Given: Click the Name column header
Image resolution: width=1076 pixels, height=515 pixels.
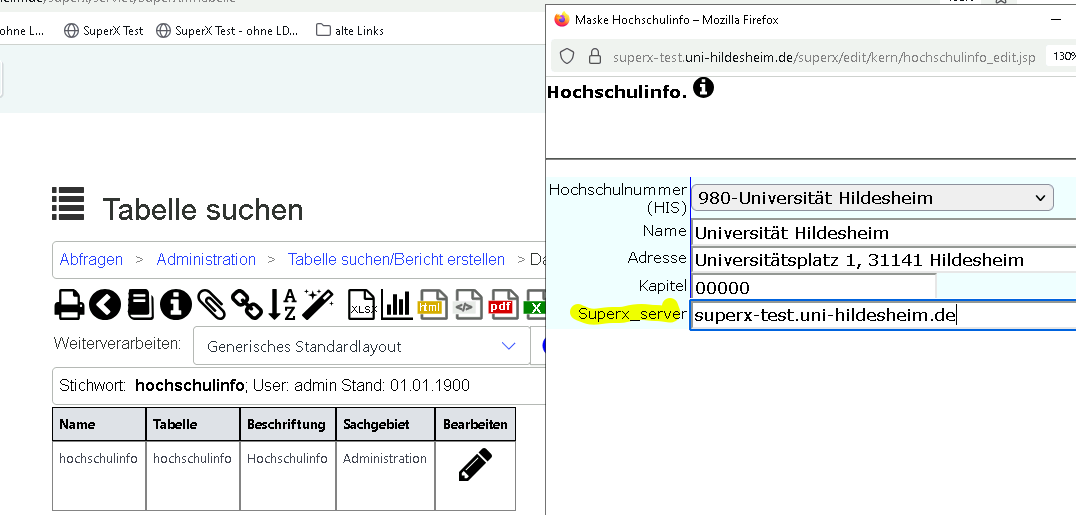Looking at the screenshot, I should [100, 424].
